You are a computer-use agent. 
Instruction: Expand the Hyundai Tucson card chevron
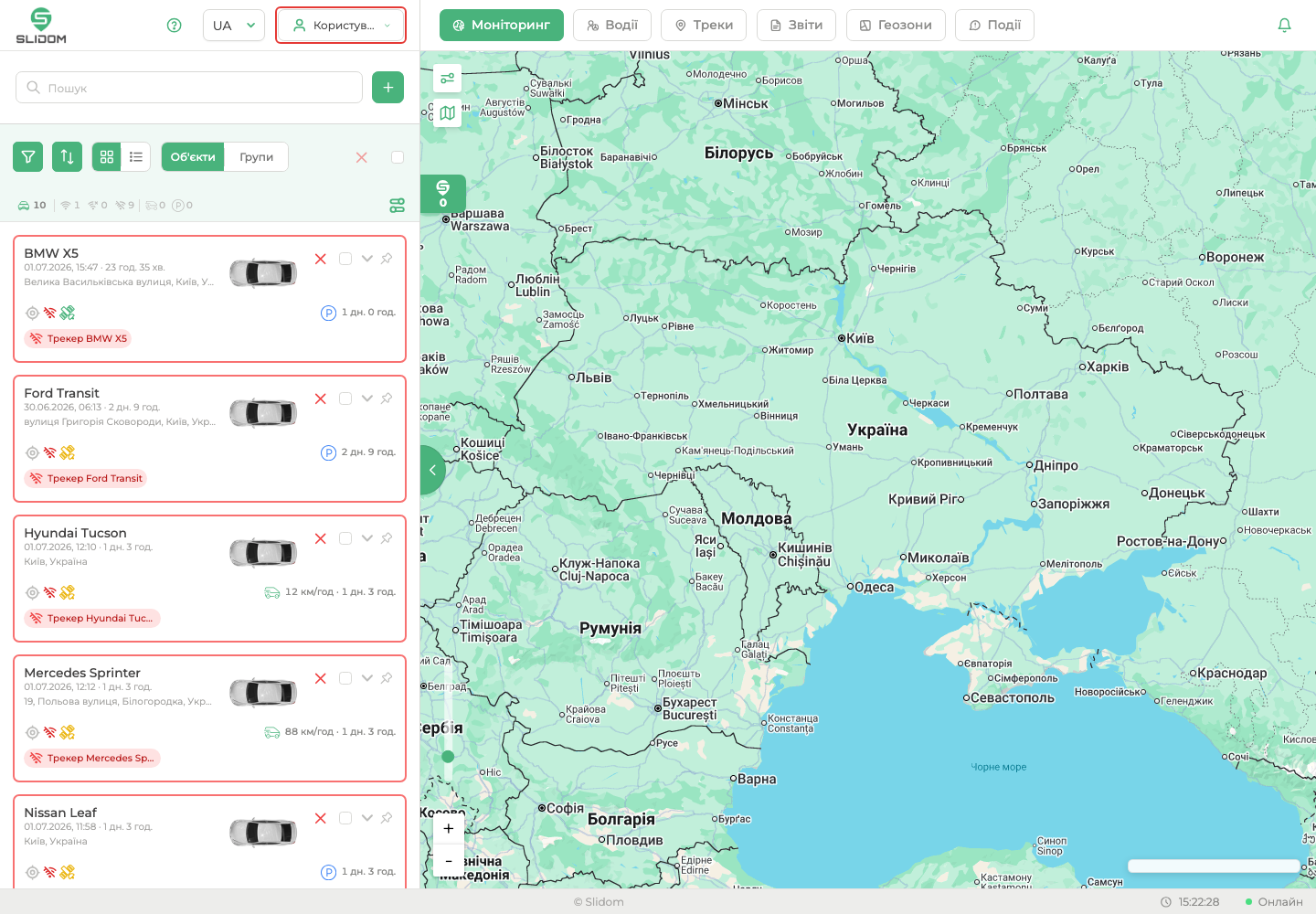(x=367, y=538)
